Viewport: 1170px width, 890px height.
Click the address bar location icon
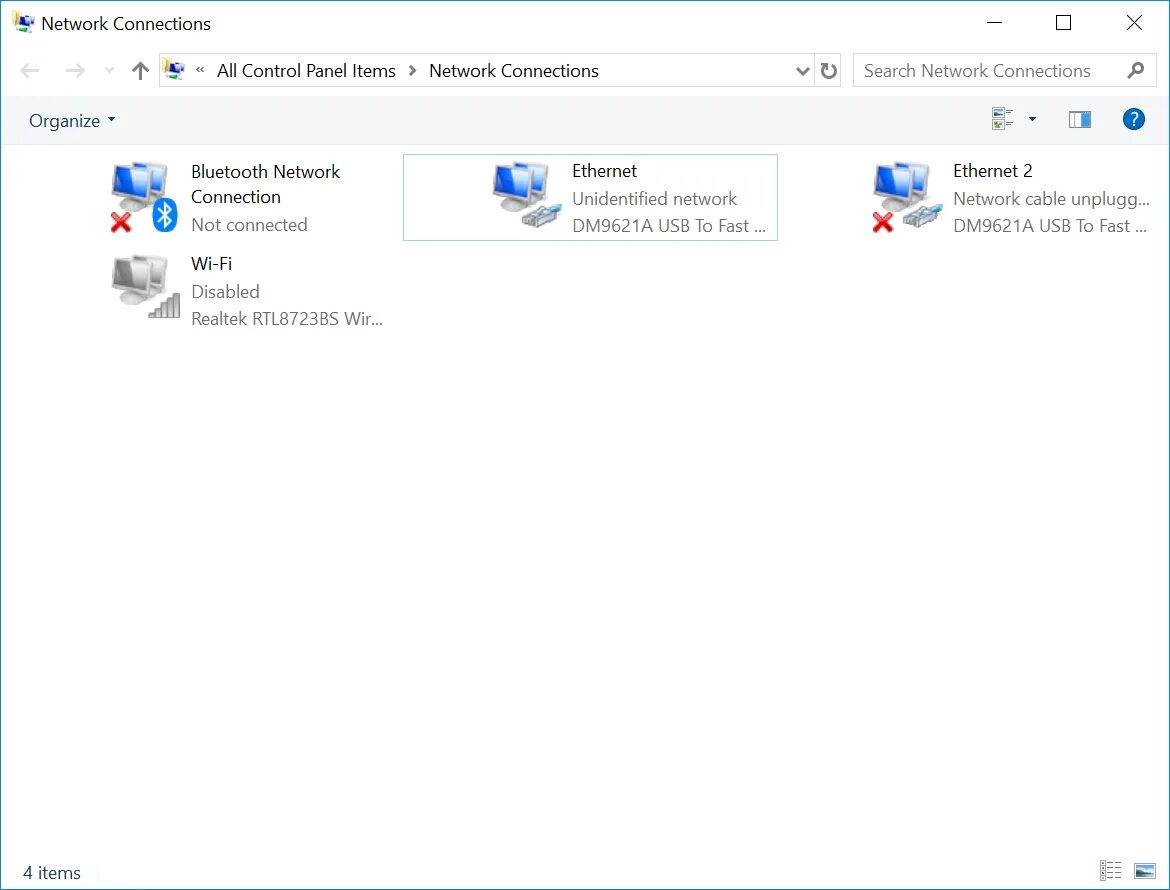coord(174,70)
